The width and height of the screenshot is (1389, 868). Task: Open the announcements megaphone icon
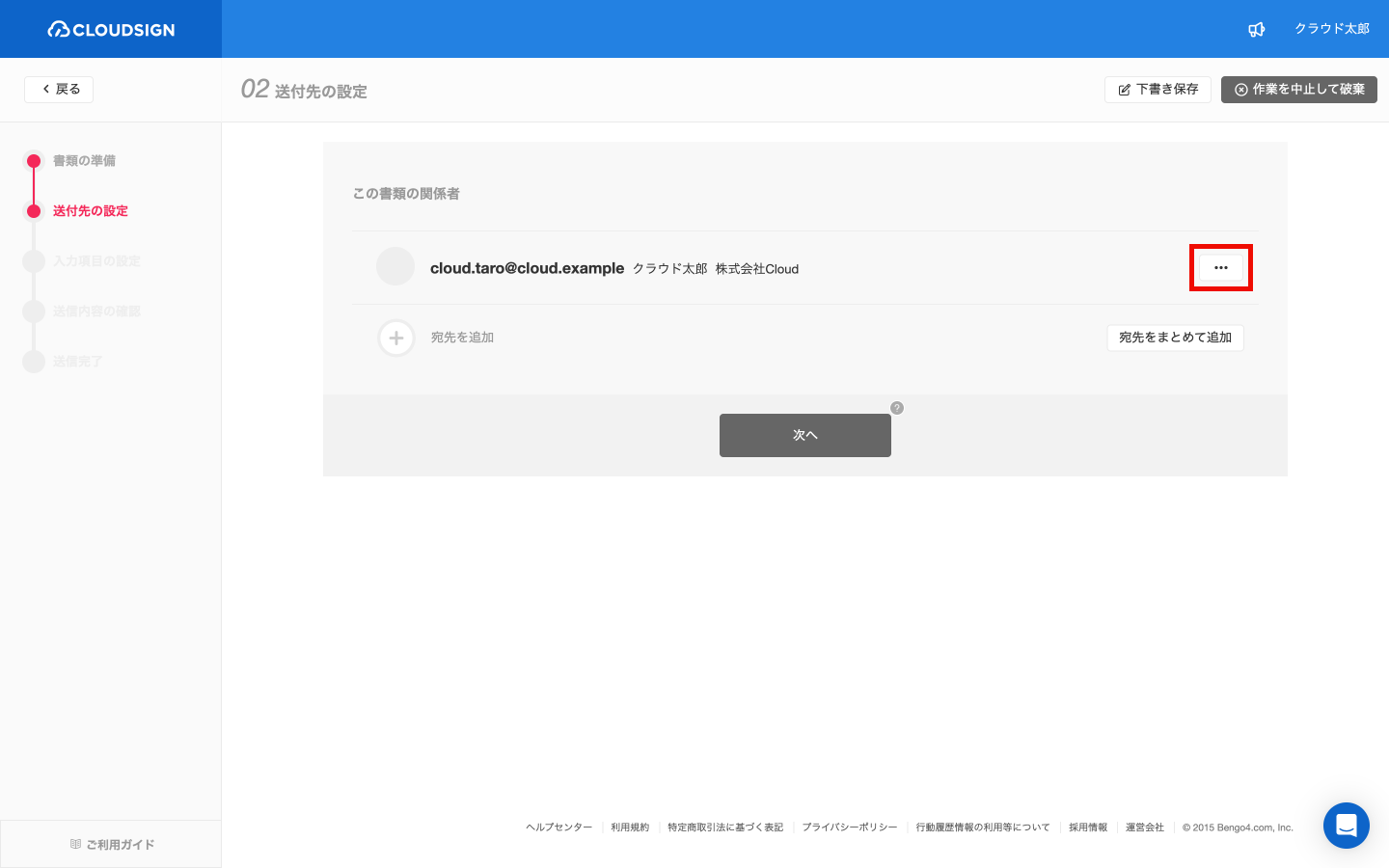(x=1256, y=29)
